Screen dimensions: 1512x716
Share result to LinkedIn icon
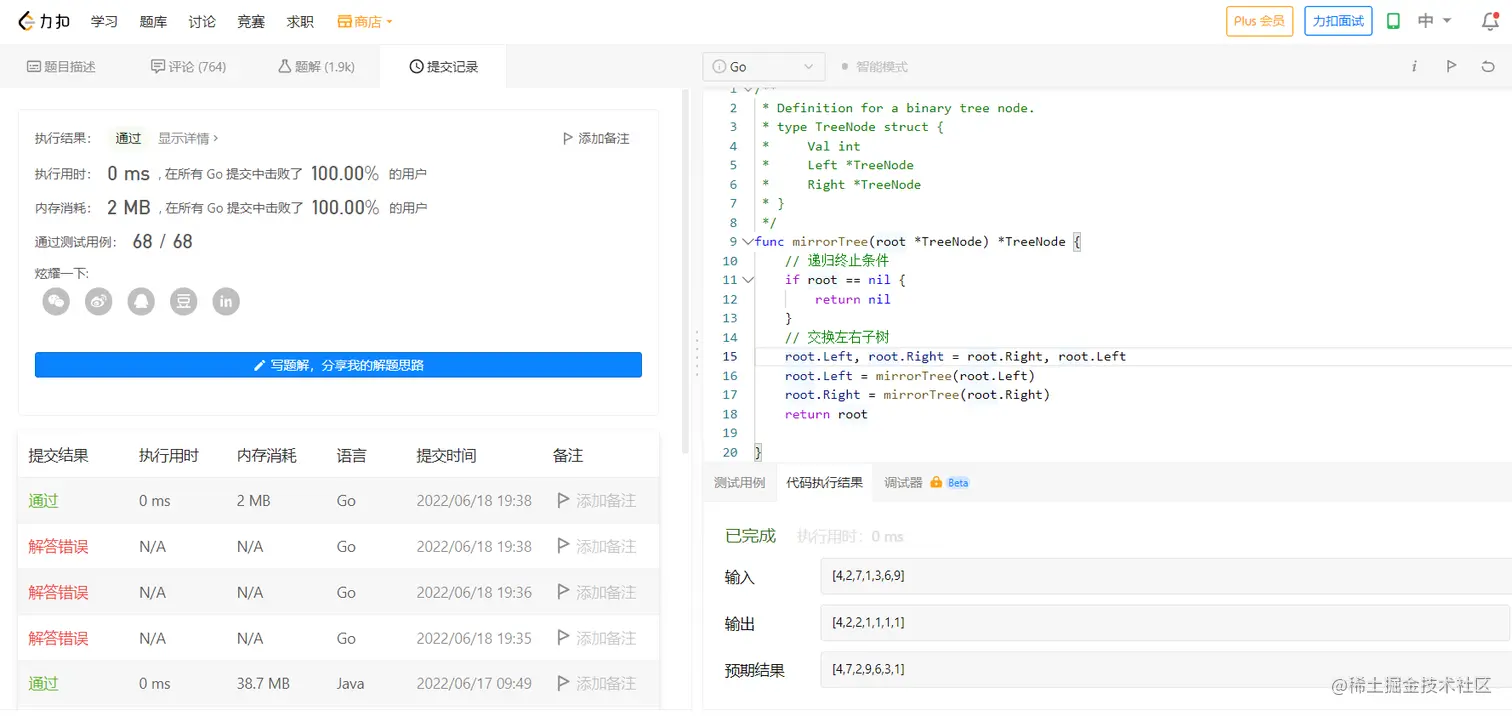[227, 301]
